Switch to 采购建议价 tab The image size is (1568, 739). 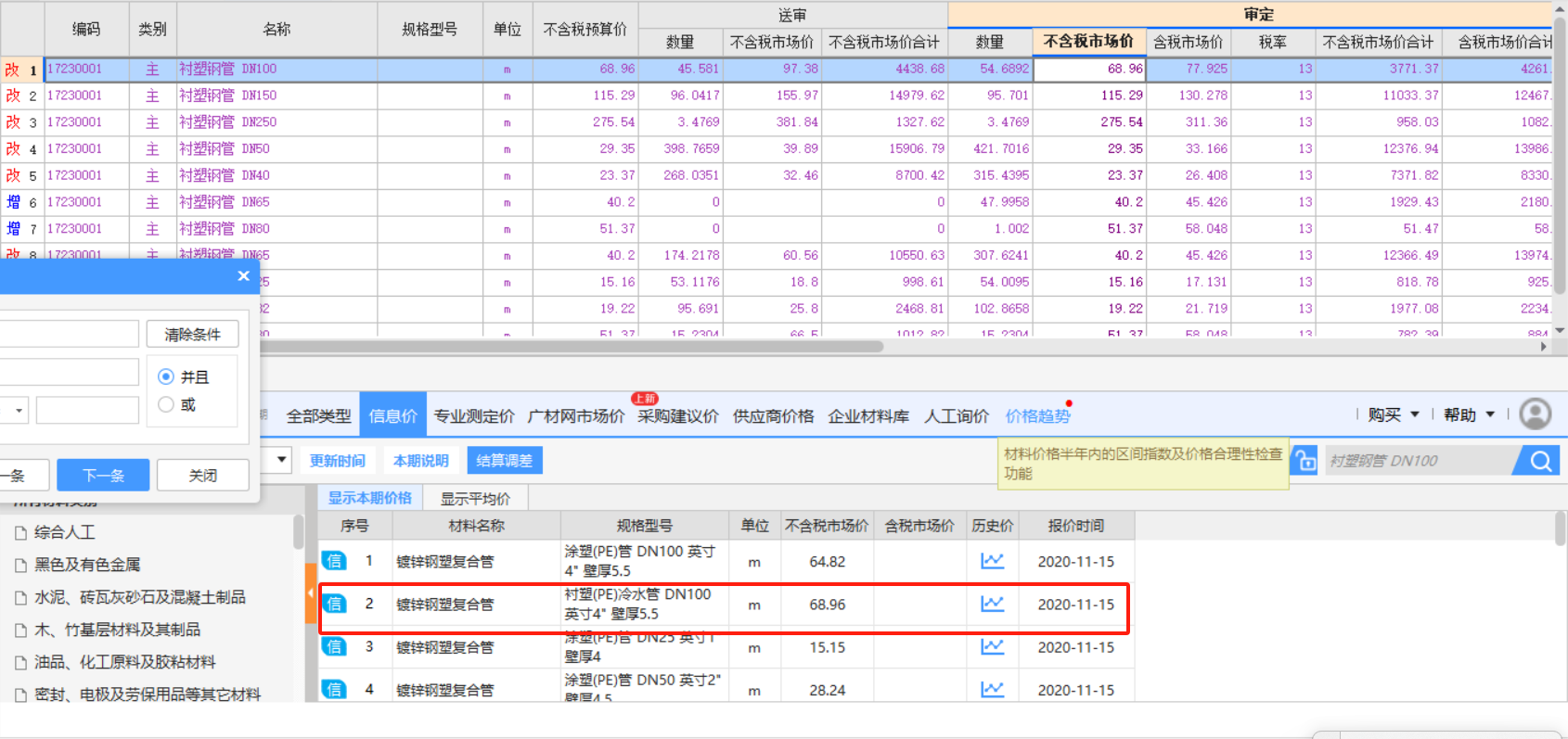click(x=678, y=416)
